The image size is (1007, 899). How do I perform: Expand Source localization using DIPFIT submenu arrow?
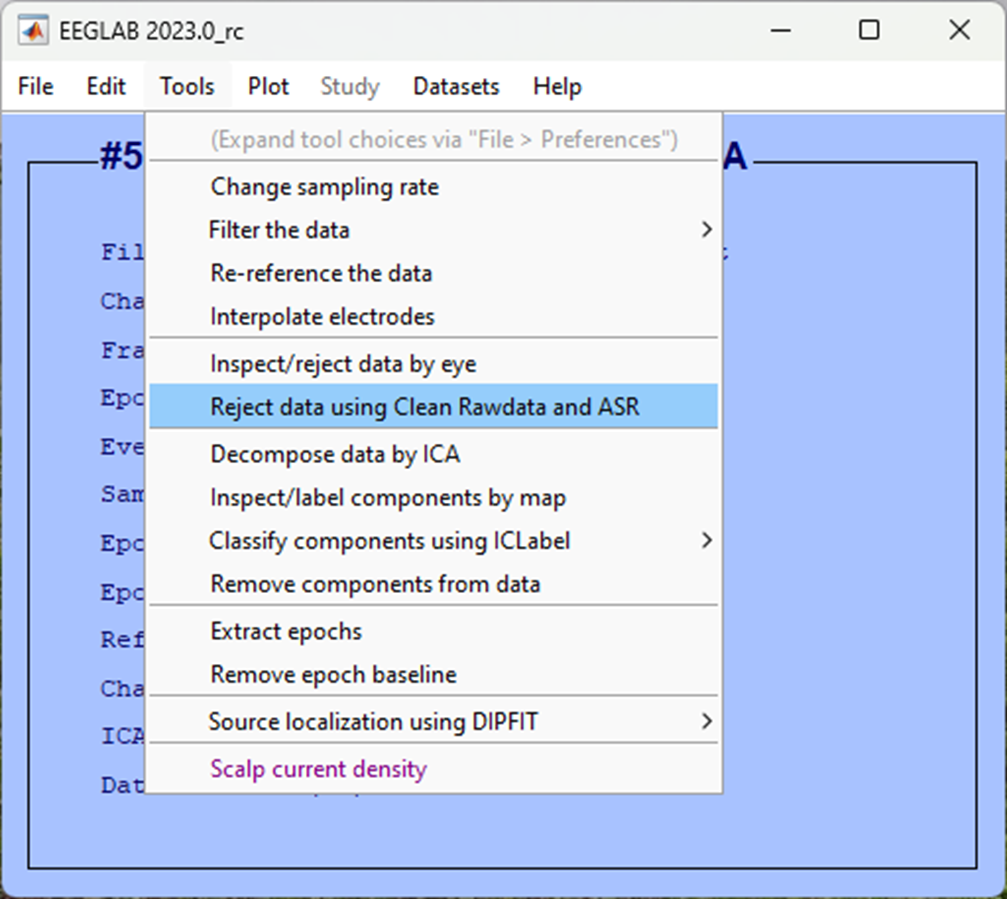706,721
